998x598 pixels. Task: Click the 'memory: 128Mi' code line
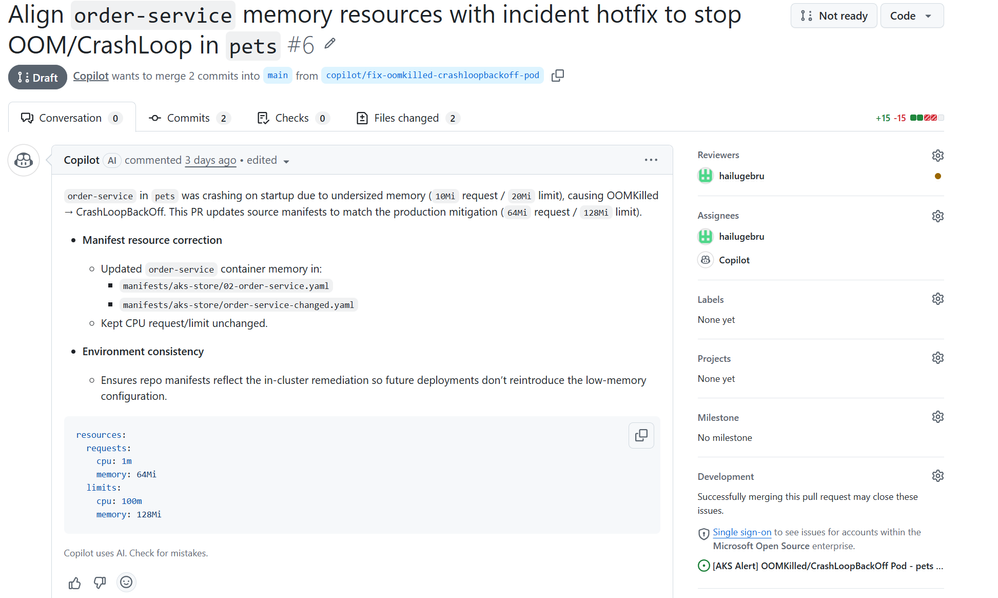point(129,515)
